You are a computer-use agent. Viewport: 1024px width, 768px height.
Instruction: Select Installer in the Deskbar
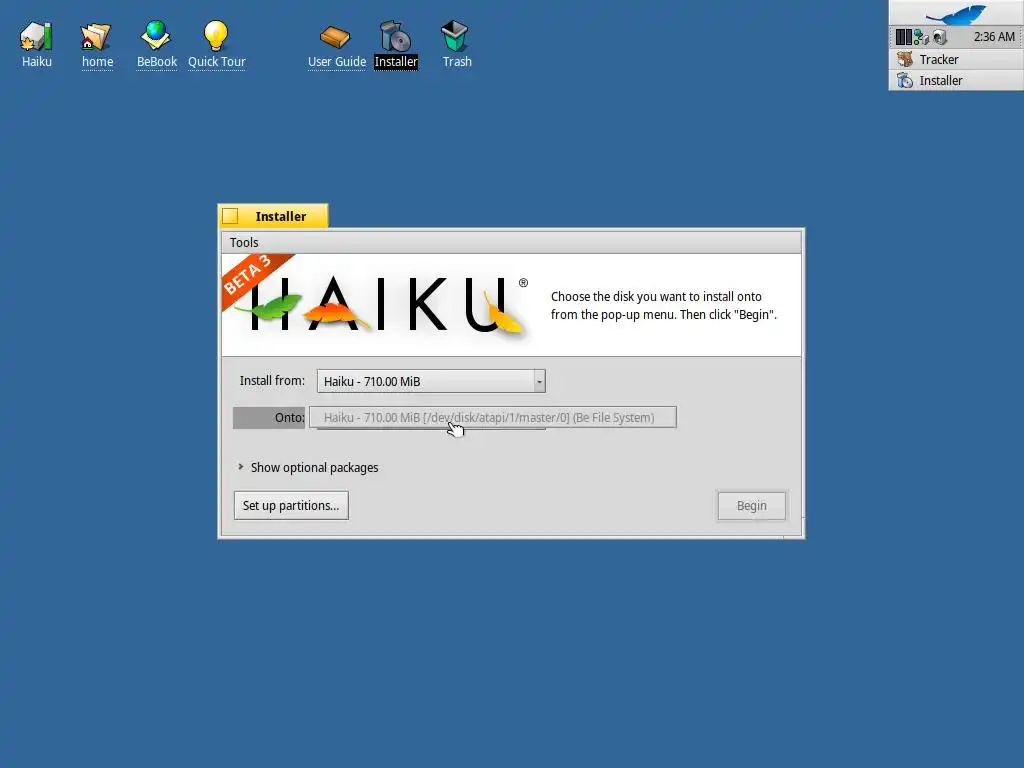pyautogui.click(x=956, y=80)
